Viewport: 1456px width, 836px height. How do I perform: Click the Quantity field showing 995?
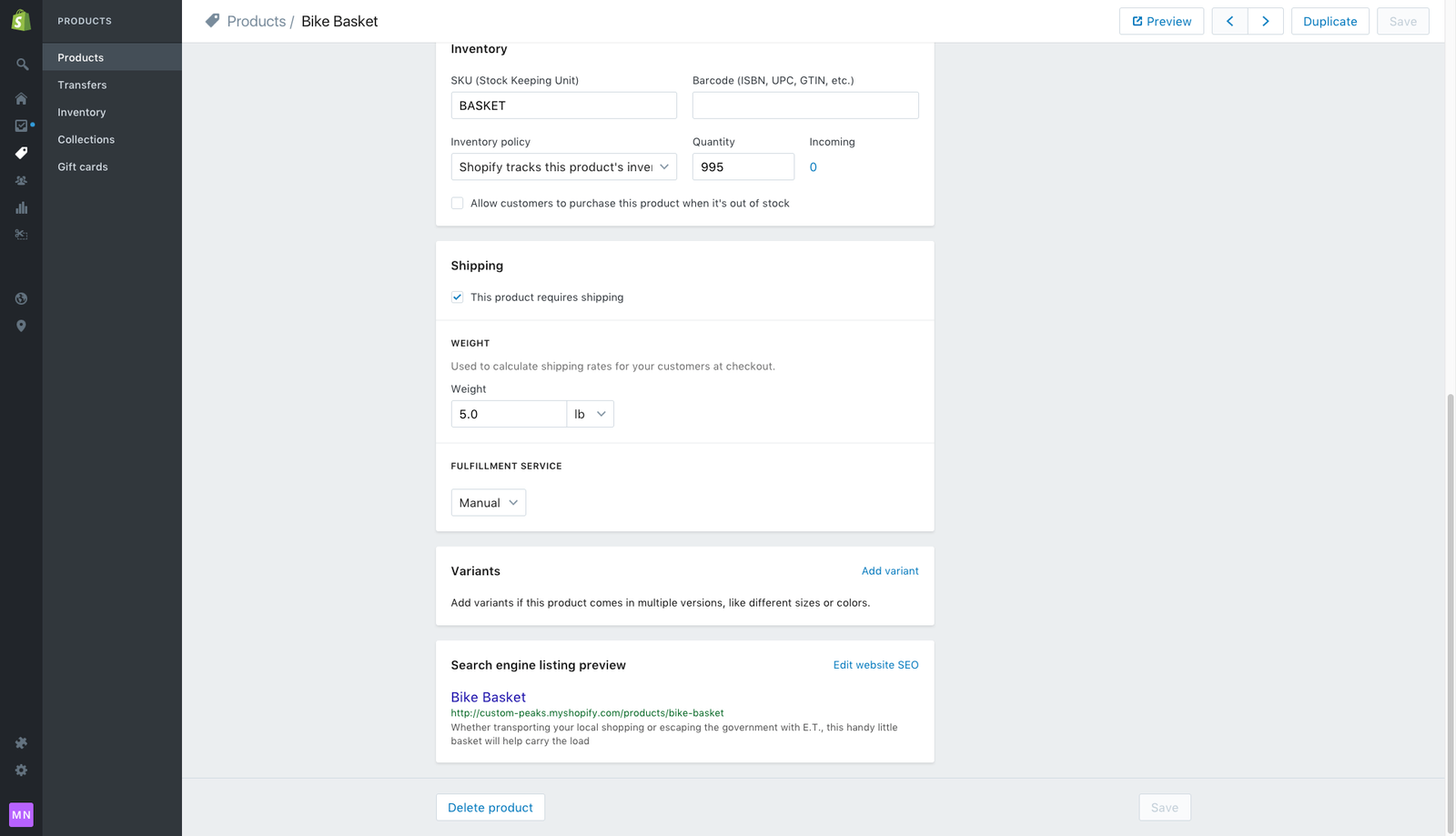743,166
